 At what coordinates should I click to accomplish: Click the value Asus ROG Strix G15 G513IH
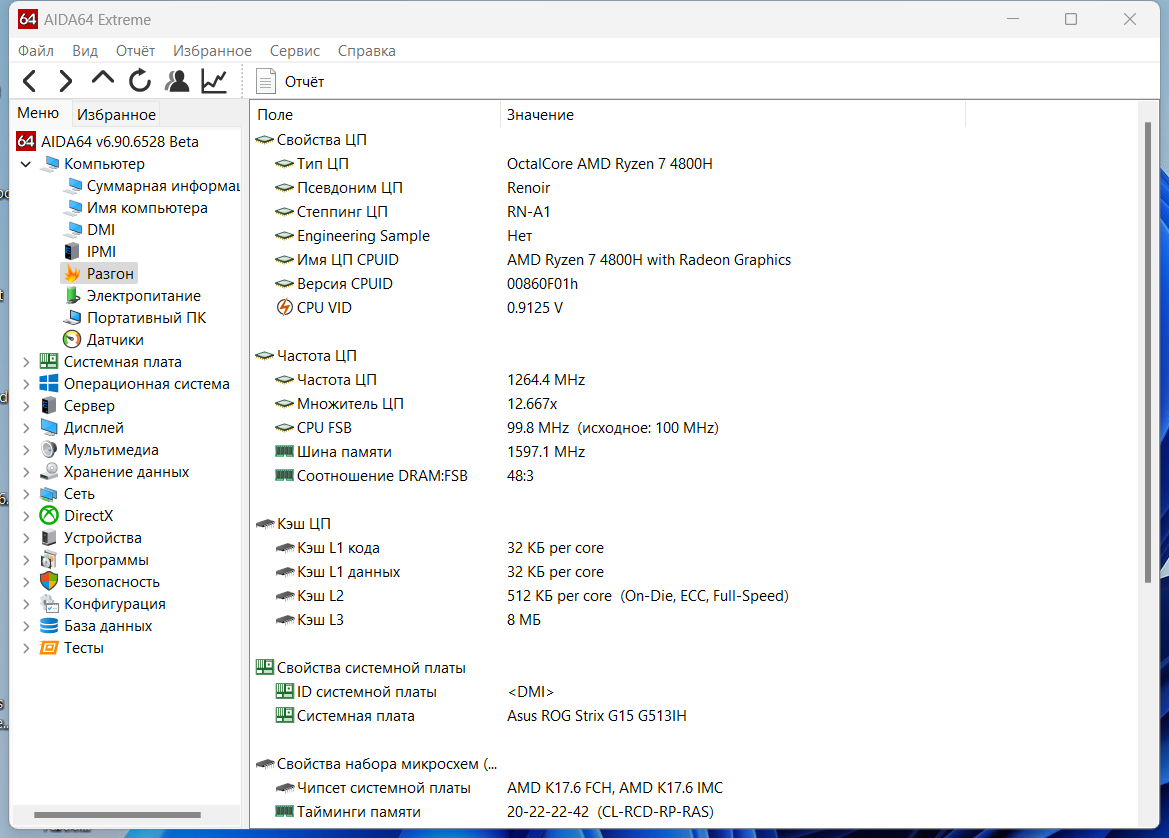coord(596,716)
